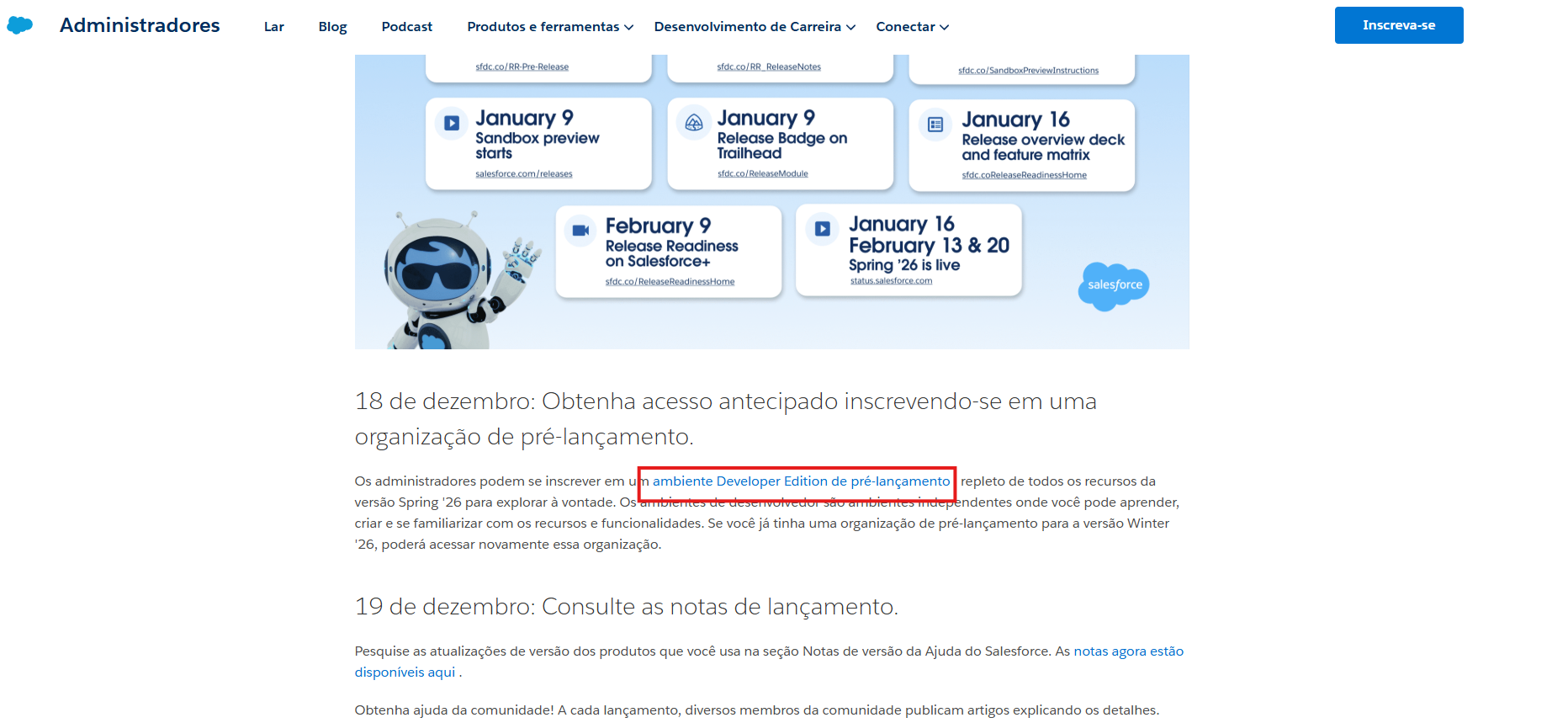Open the ambiente Developer Edition de pré-lançamento link
1568x723 pixels.
pos(802,481)
